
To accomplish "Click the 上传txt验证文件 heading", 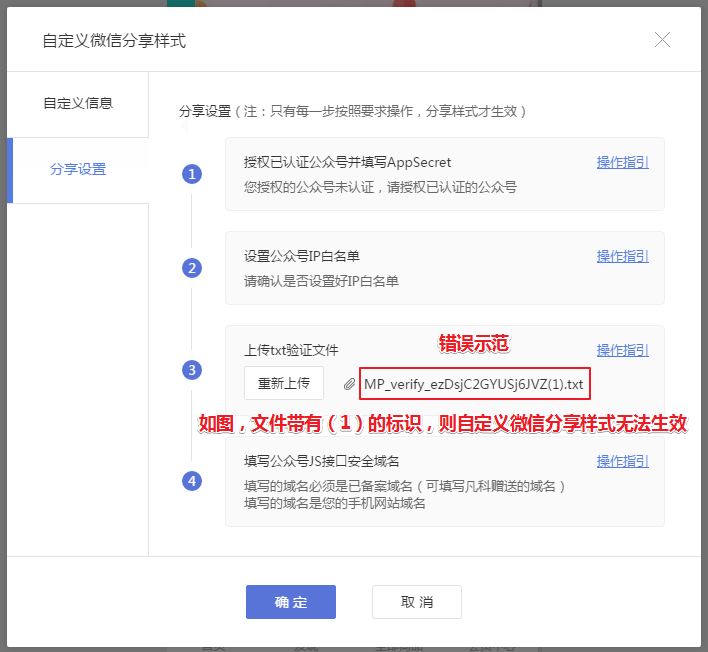I will [x=291, y=350].
